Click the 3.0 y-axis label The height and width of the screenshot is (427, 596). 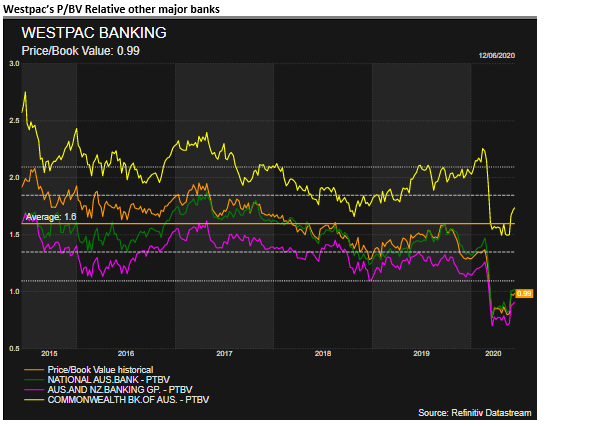pyautogui.click(x=14, y=63)
